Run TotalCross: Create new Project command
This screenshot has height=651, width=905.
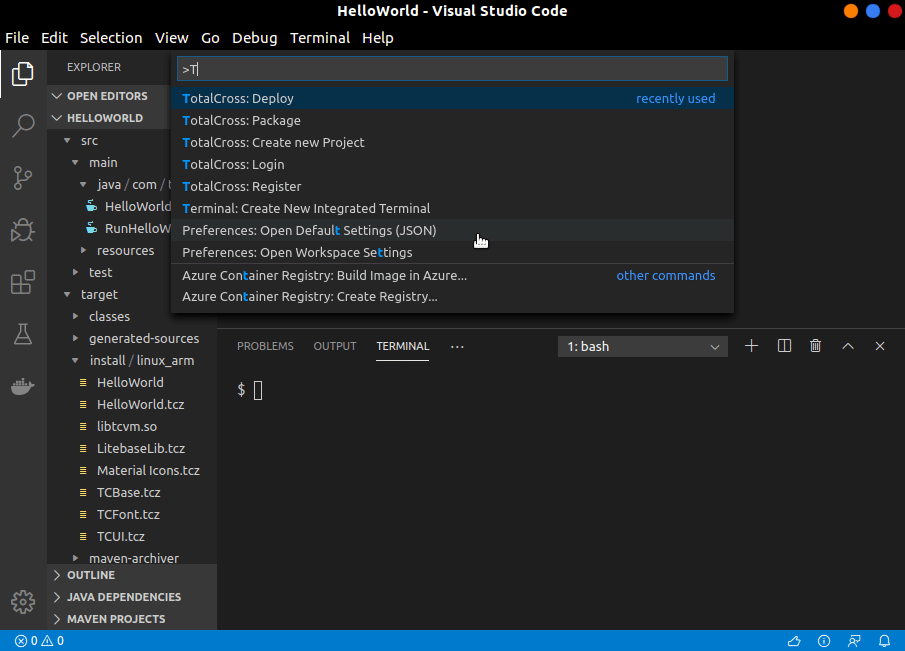click(x=452, y=143)
